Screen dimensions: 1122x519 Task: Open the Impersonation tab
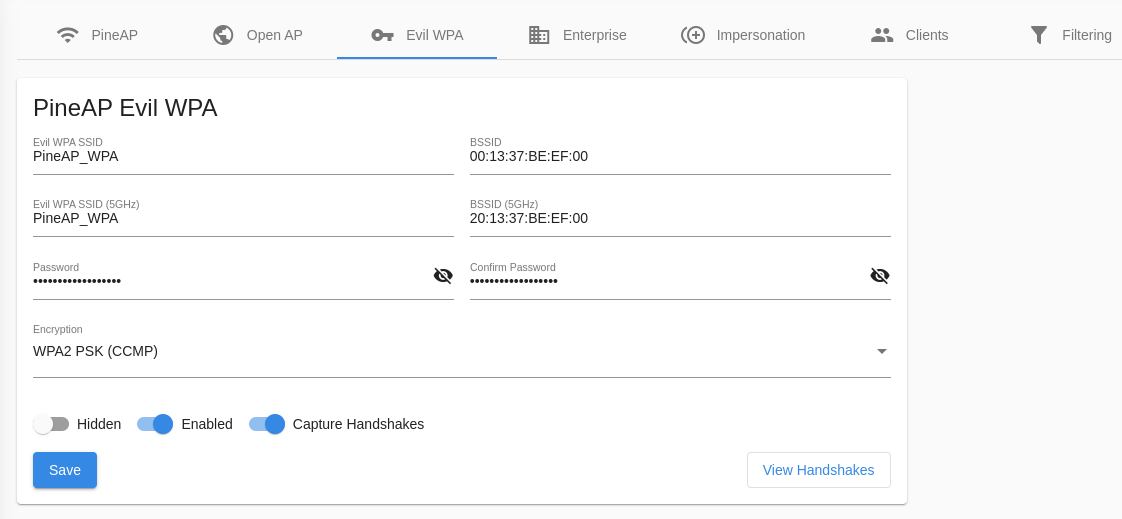coord(743,35)
